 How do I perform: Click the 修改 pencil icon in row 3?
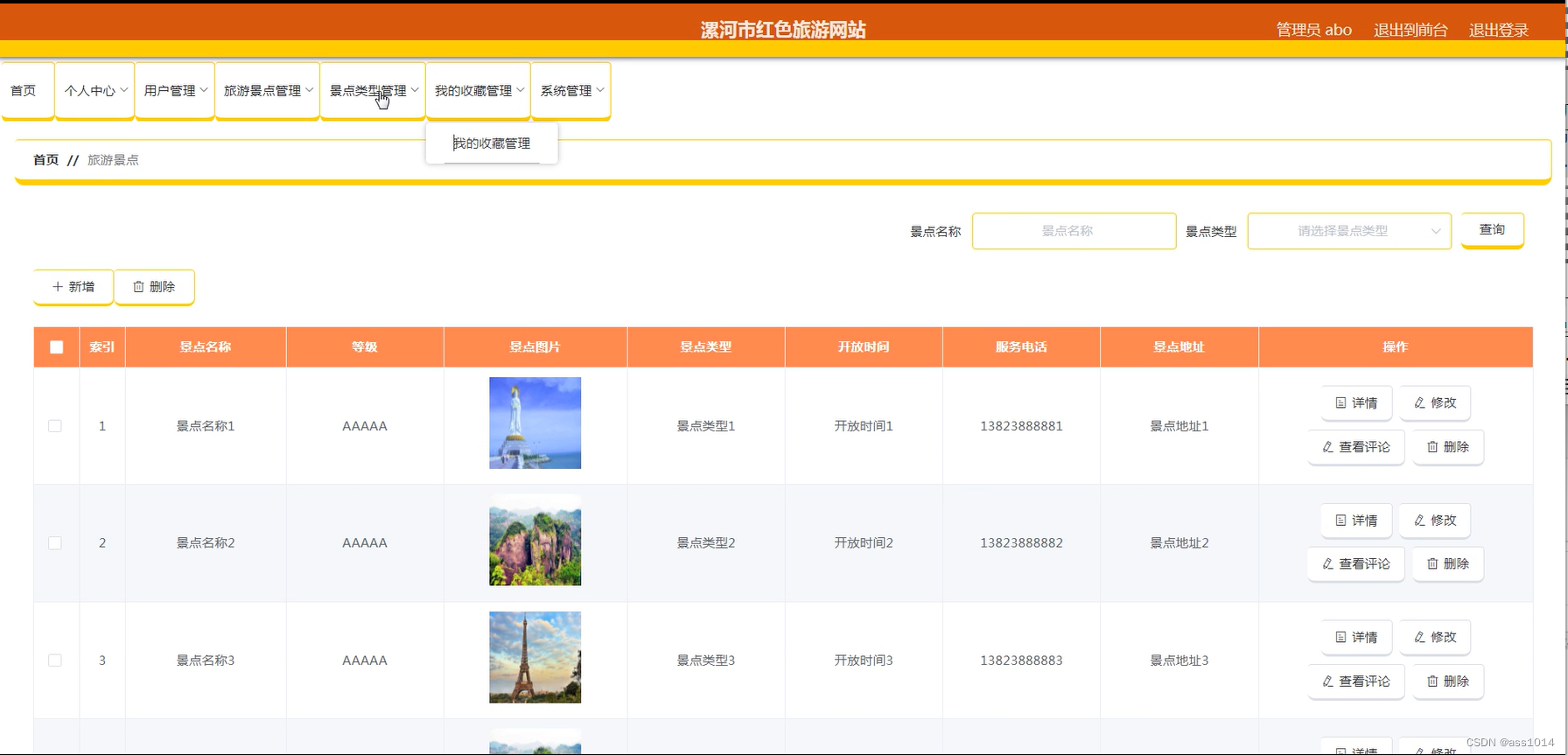pos(1419,638)
